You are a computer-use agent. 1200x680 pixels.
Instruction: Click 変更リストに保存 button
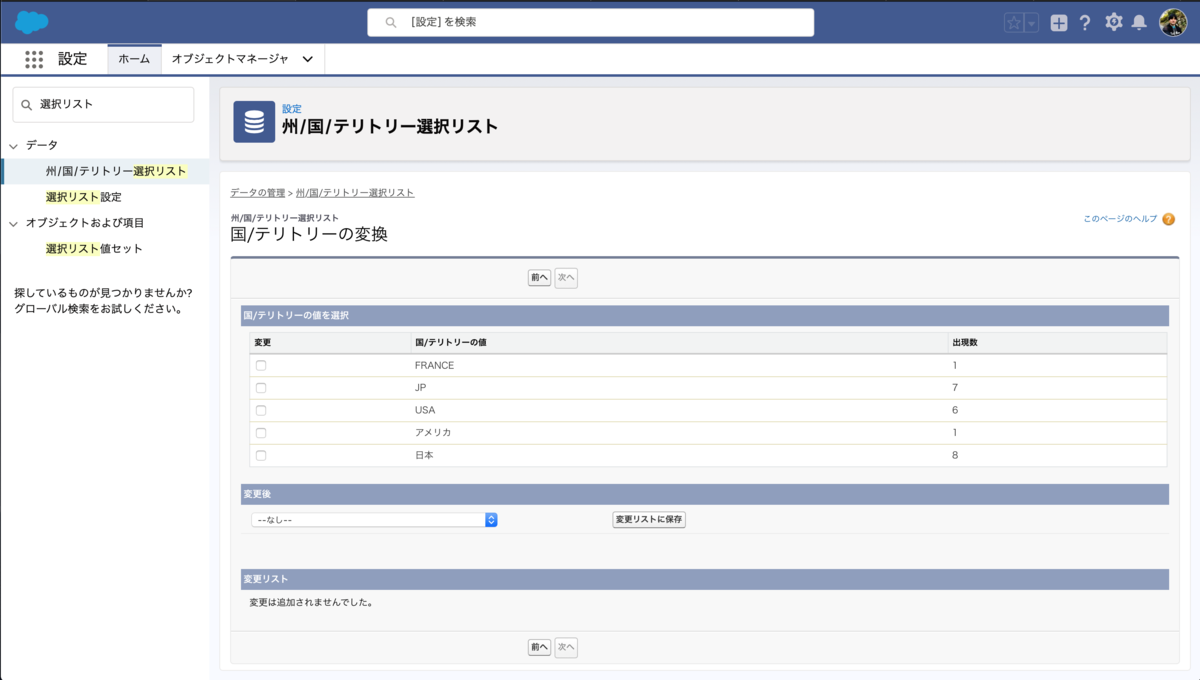(649, 520)
